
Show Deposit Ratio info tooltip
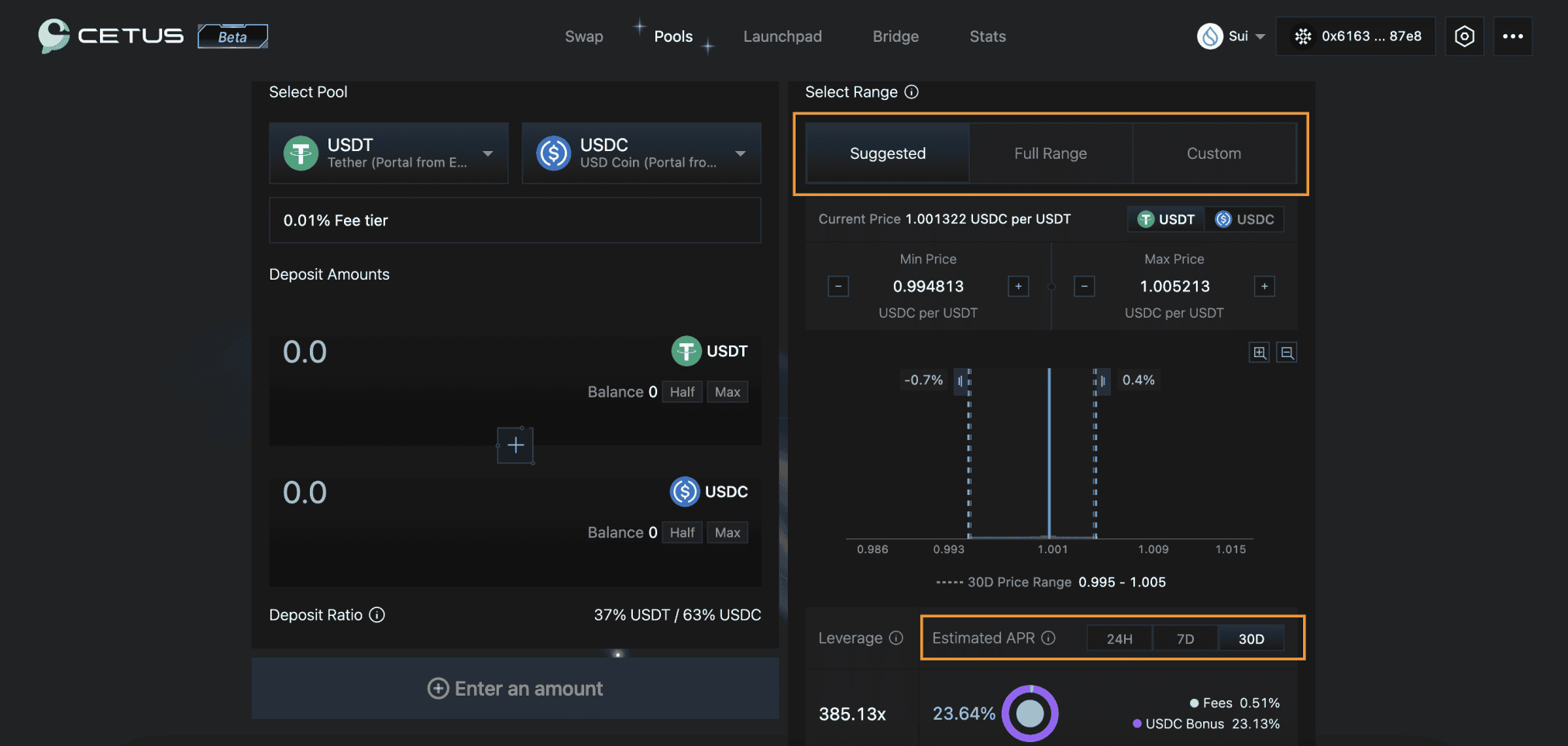click(x=377, y=615)
